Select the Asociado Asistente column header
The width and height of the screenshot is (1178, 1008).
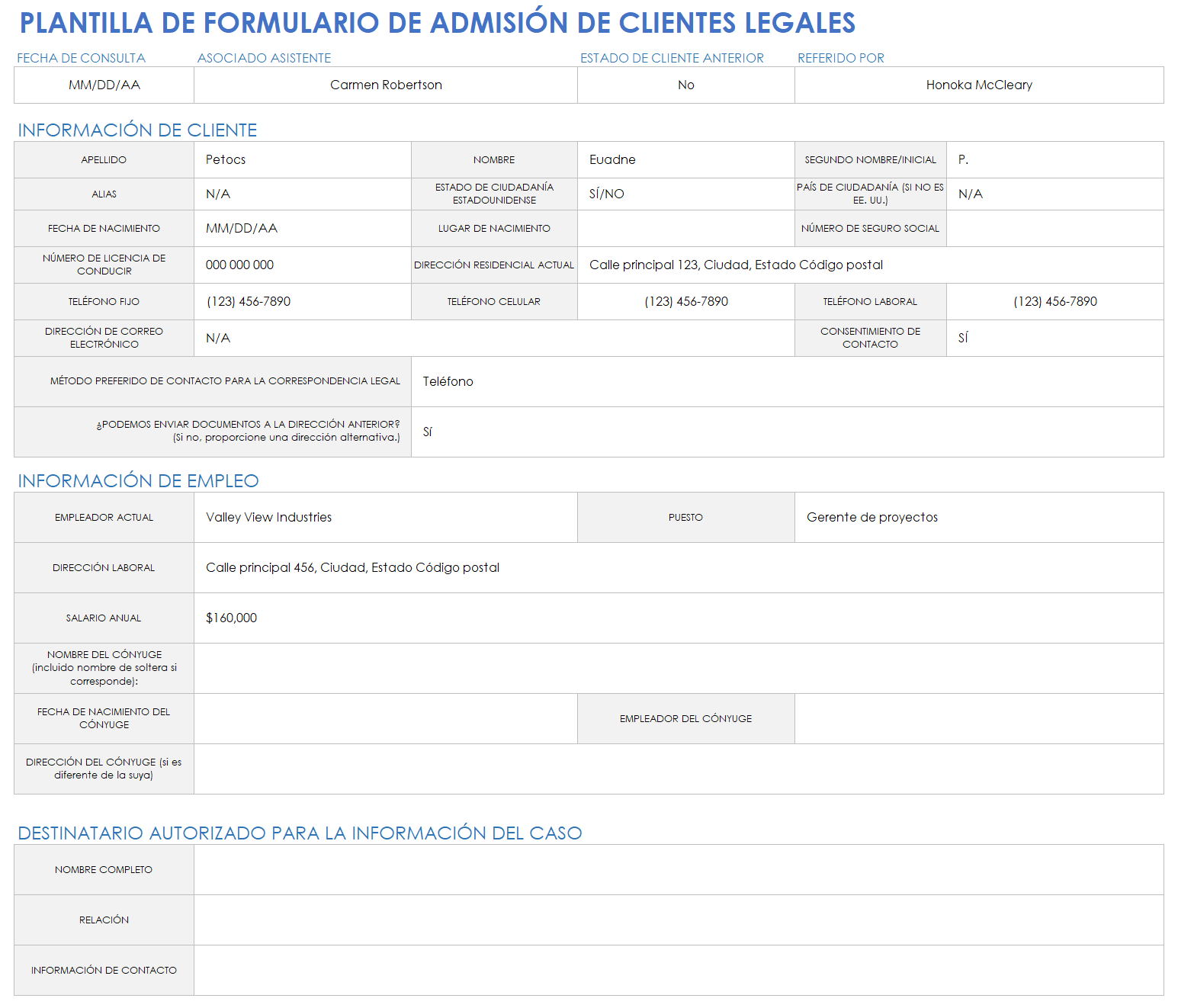[264, 58]
